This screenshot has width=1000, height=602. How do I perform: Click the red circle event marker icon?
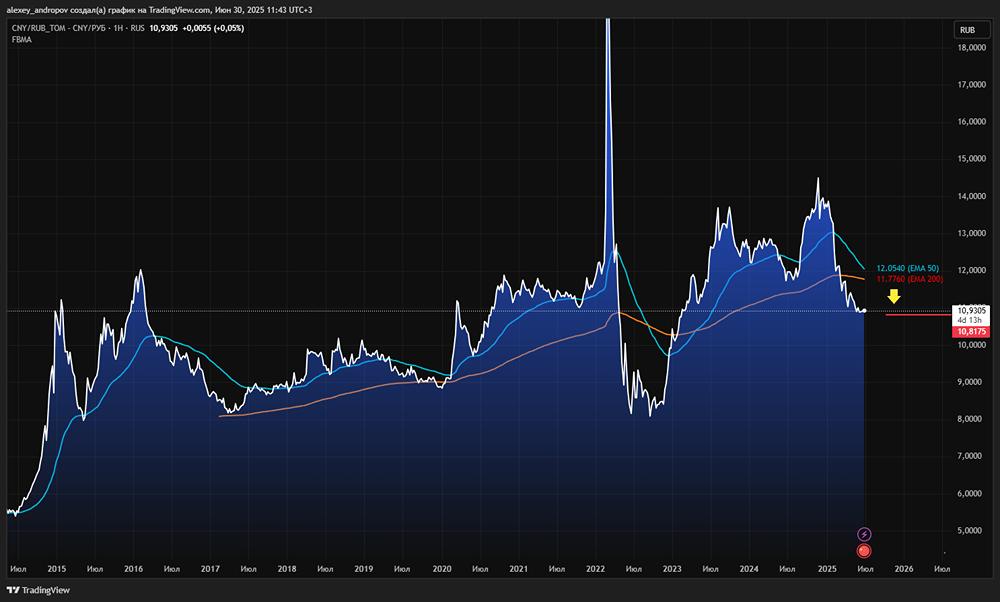pos(865,550)
